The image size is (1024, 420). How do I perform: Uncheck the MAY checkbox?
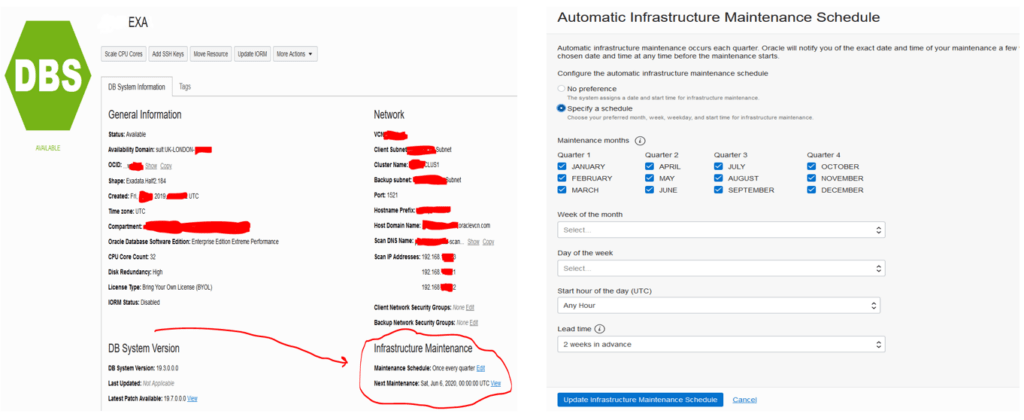(649, 178)
